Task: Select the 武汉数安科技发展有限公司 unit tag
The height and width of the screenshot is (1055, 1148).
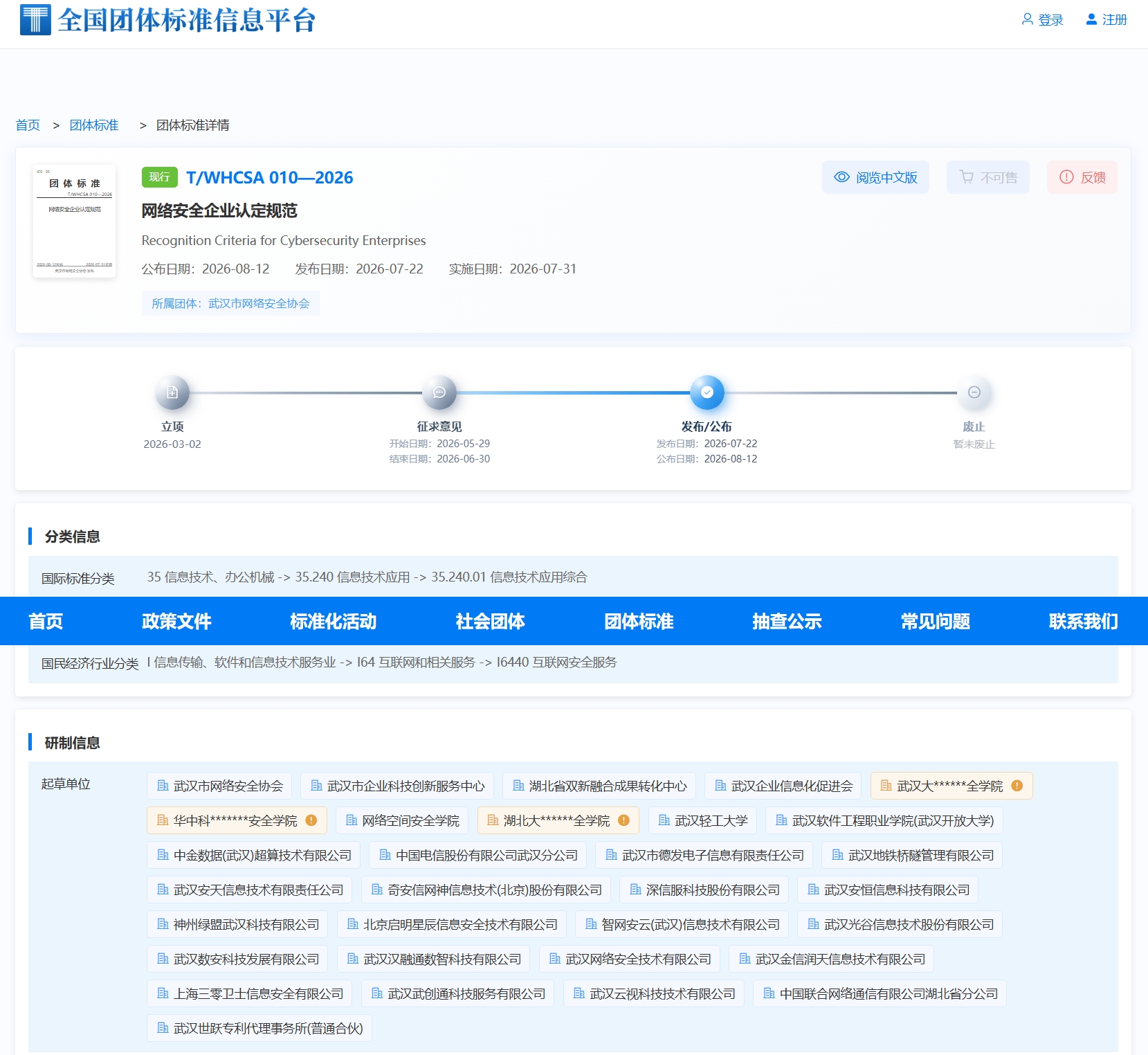Action: (237, 959)
